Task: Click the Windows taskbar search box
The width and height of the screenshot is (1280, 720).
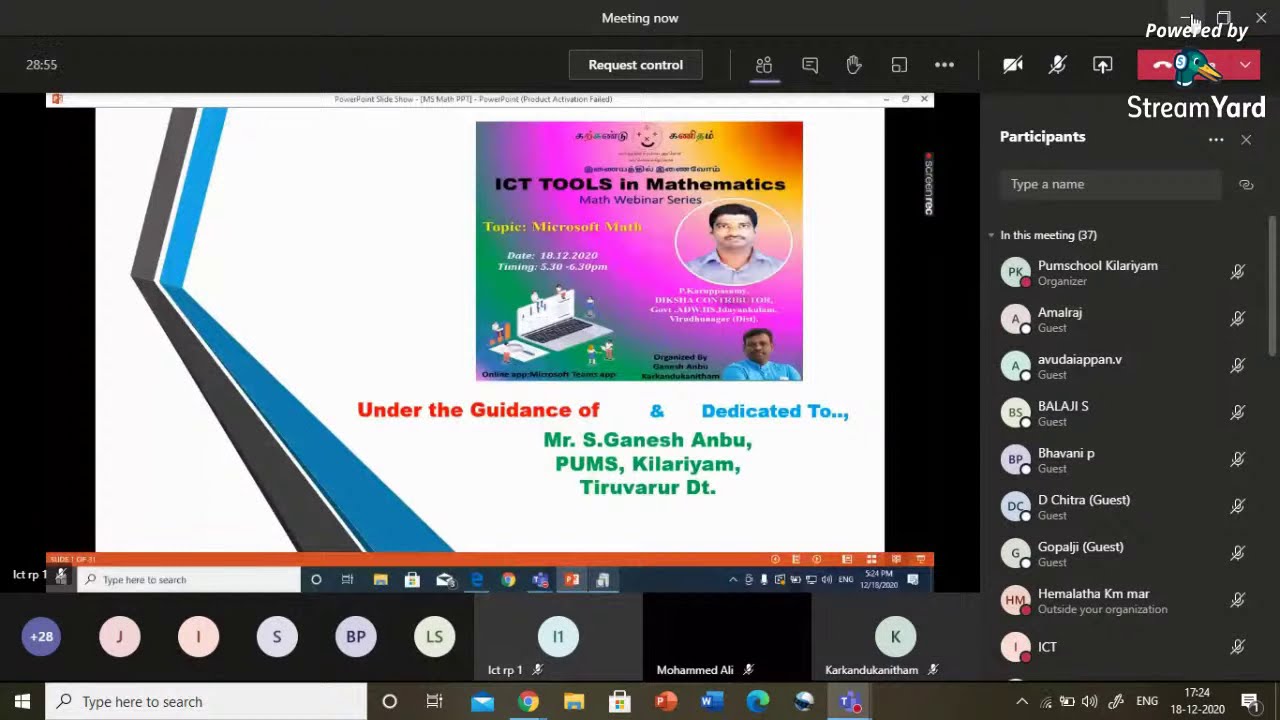Action: point(207,701)
